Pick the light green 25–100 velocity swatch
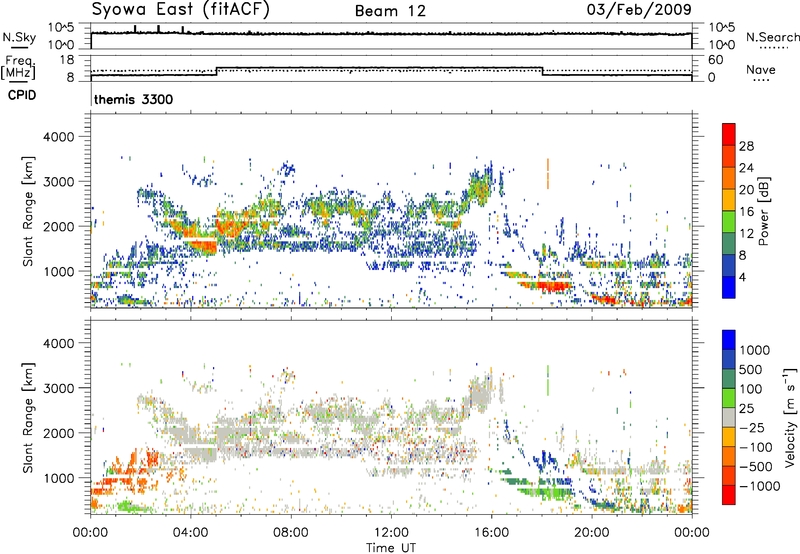Viewport: 800px width, 554px height. pos(729,398)
